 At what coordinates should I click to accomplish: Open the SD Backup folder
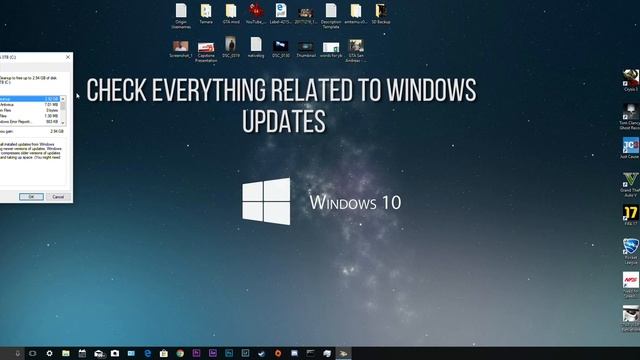pos(380,14)
